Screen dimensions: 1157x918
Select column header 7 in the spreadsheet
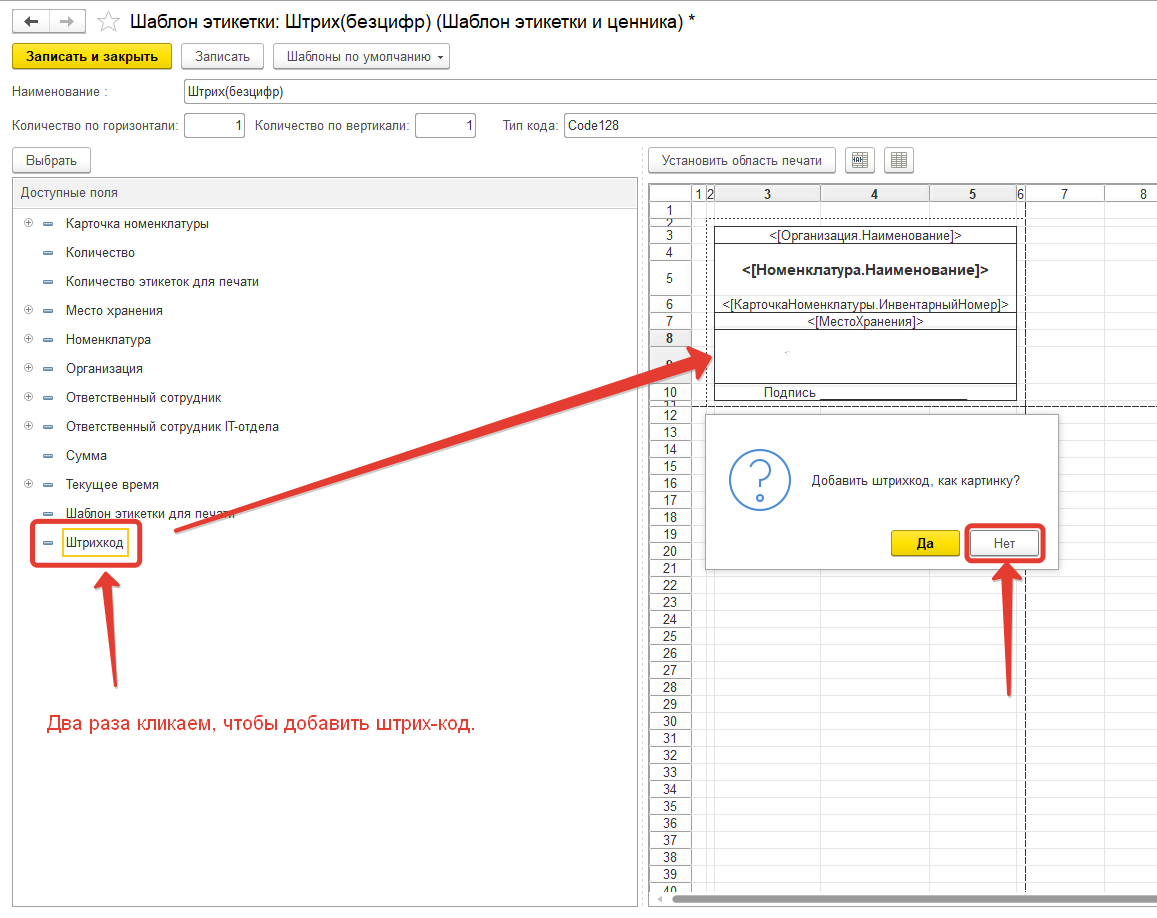(x=1064, y=194)
